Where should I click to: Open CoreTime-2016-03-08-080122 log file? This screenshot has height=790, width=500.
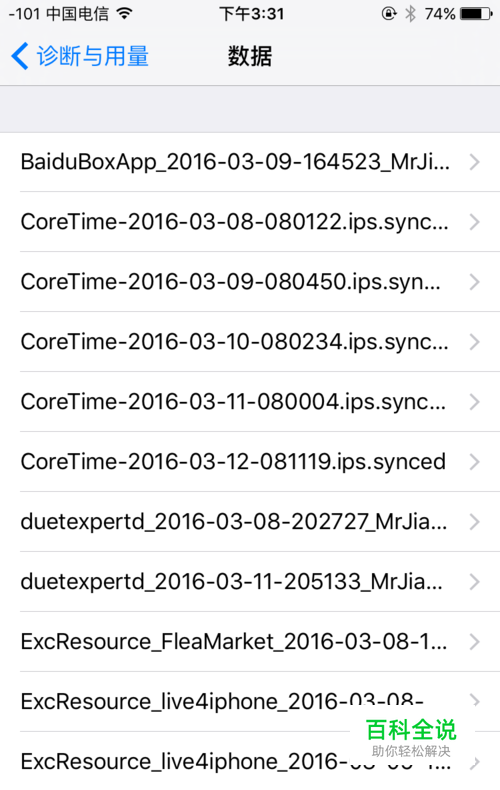(x=250, y=222)
